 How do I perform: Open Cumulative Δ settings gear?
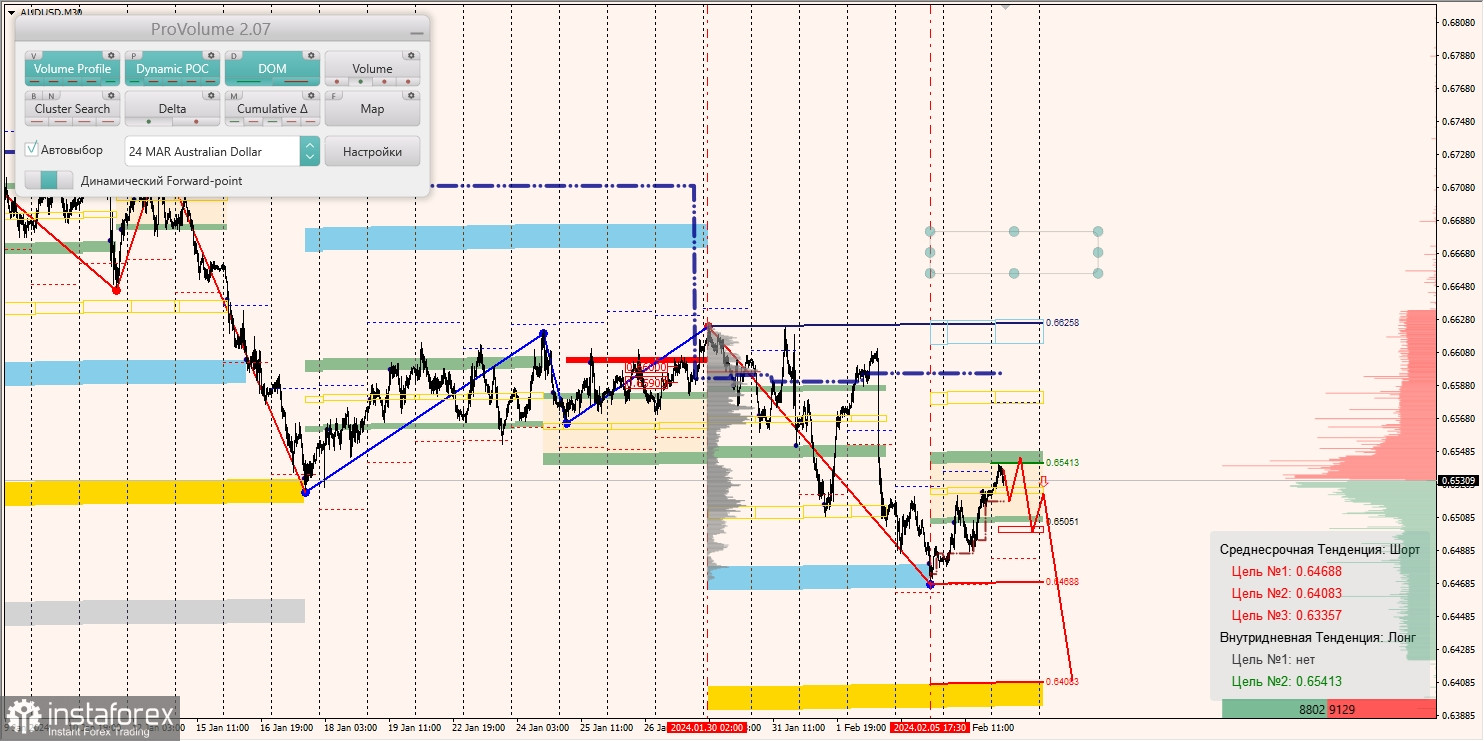coord(311,95)
